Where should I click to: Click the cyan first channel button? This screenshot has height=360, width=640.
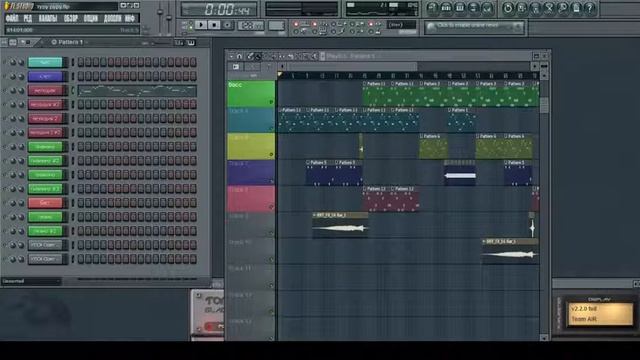45,62
